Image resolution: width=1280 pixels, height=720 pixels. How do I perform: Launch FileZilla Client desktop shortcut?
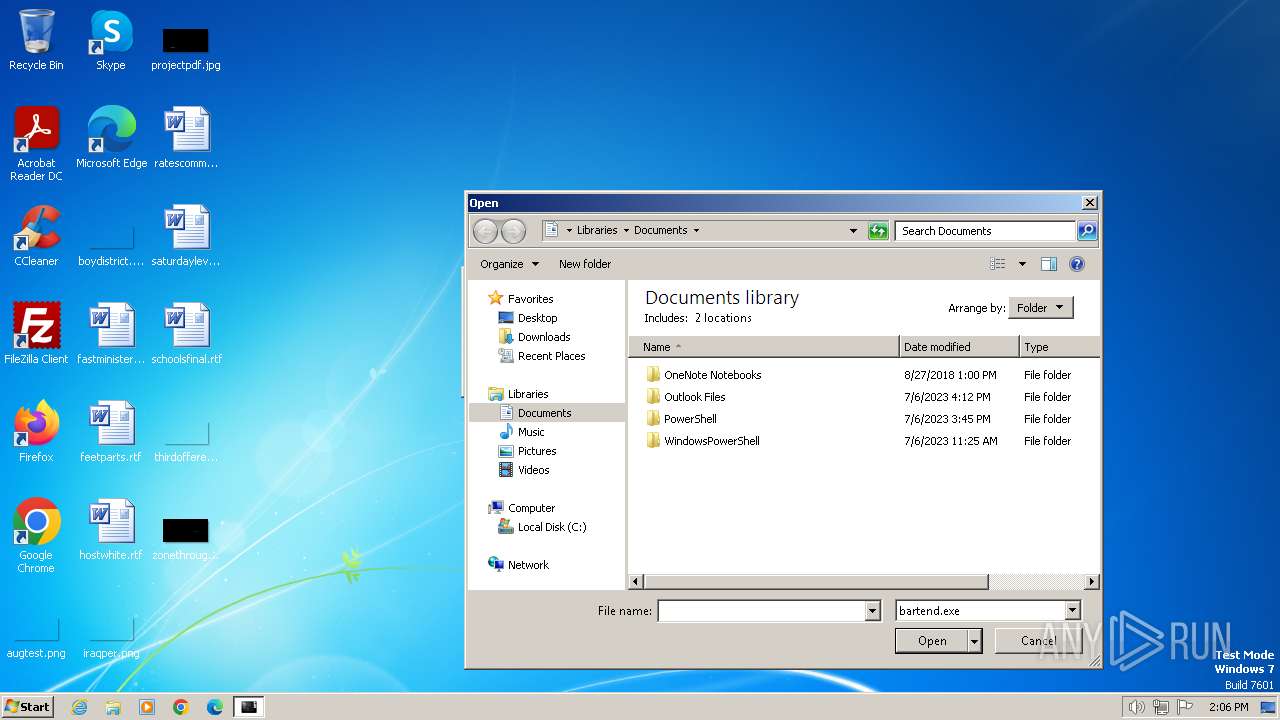click(x=36, y=334)
